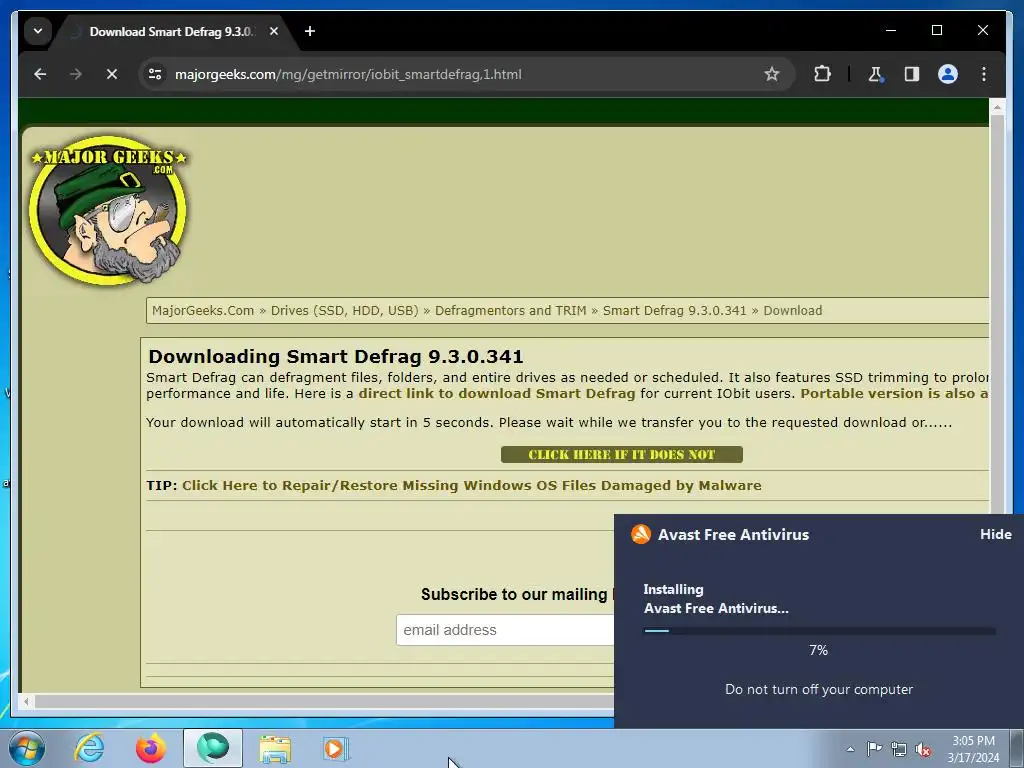Open the network tray icon
This screenshot has width=1024, height=768.
coord(899,749)
